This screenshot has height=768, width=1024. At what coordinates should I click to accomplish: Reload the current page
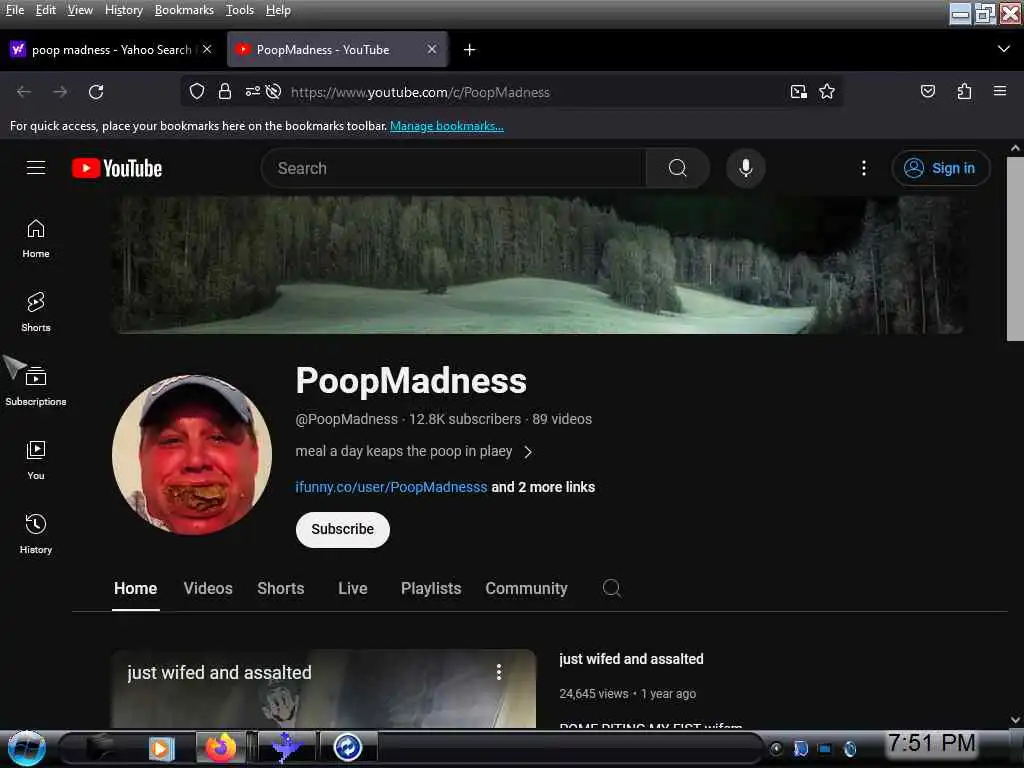(96, 92)
